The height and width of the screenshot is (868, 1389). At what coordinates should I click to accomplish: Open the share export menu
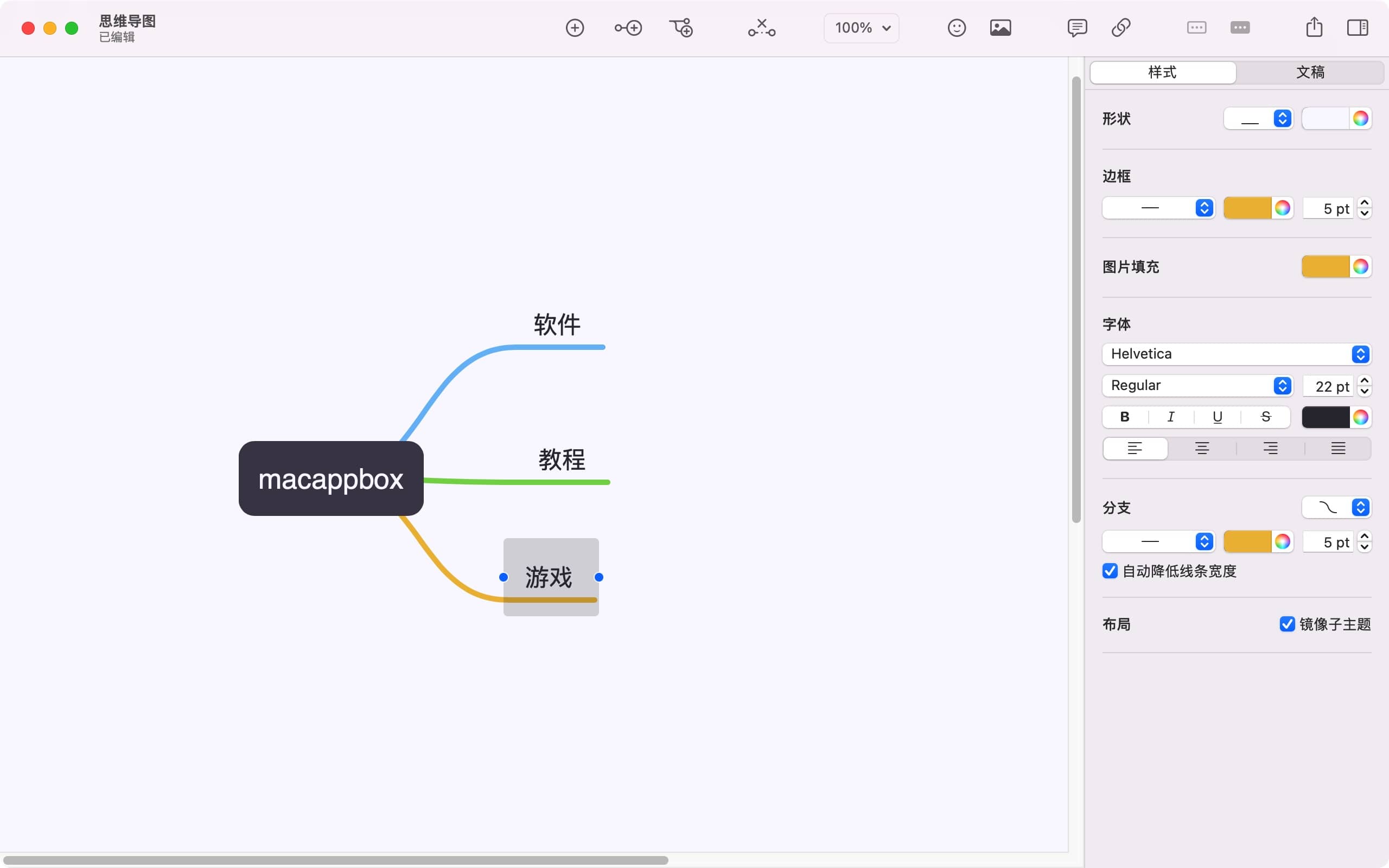click(x=1314, y=27)
